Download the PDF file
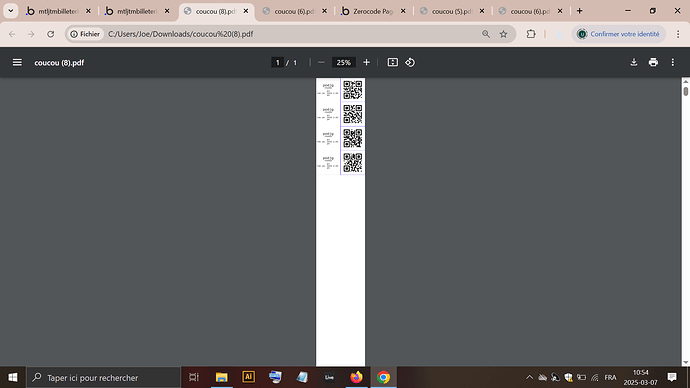Viewport: 690px width, 388px height. [x=634, y=62]
